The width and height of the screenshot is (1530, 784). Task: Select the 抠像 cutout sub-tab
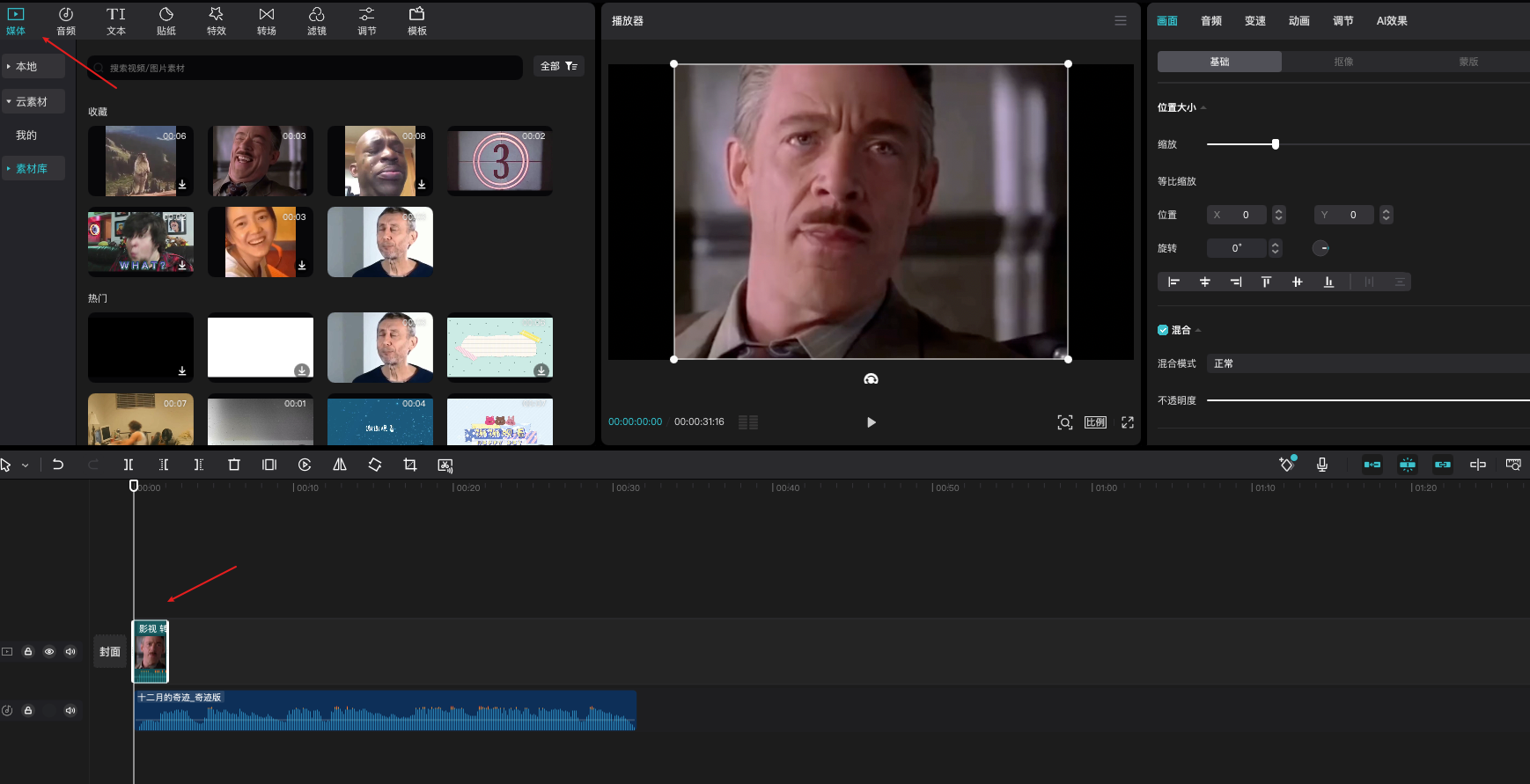tap(1343, 62)
